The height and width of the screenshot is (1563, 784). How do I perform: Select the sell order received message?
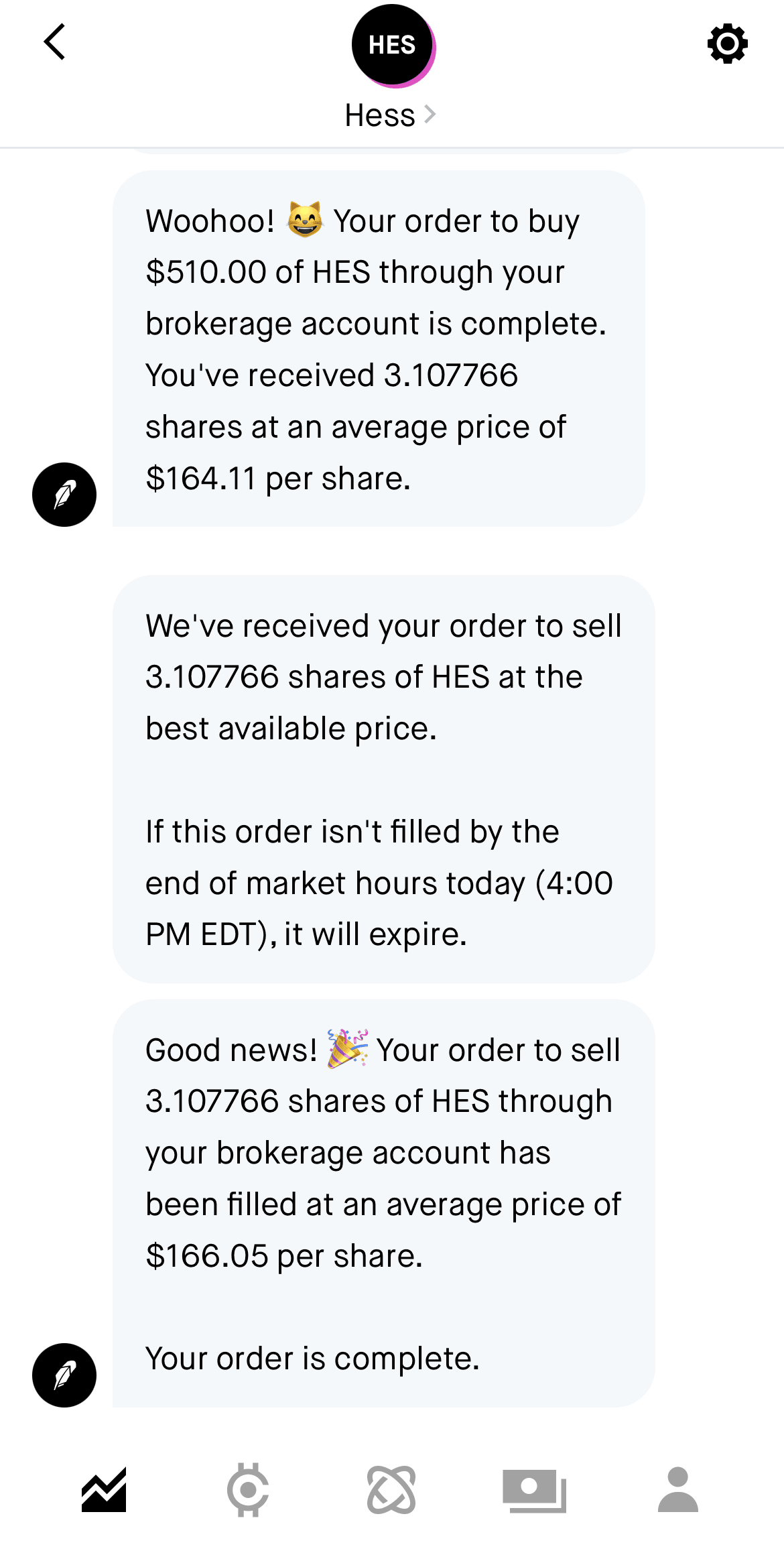[x=383, y=779]
